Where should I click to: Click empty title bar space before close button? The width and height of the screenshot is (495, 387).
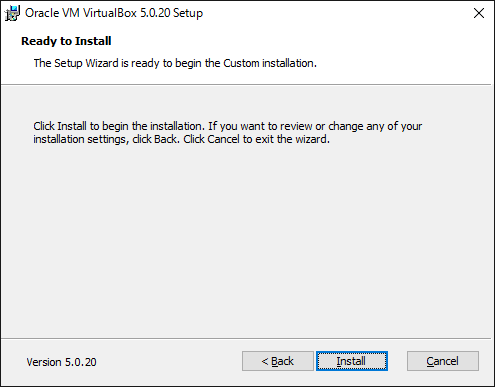(x=333, y=13)
